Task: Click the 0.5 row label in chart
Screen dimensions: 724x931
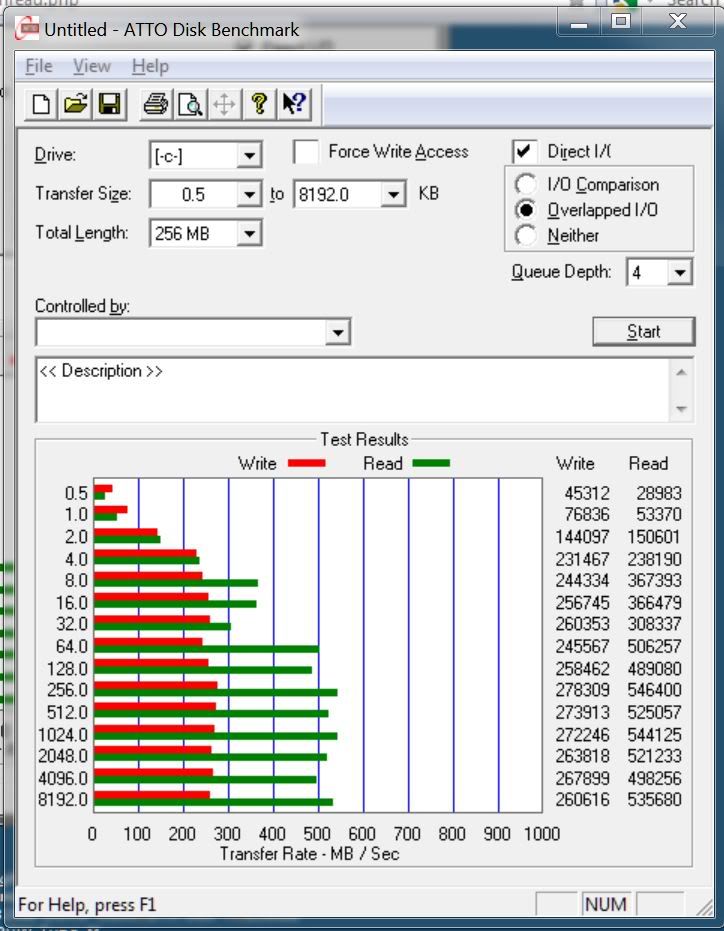Action: coord(76,493)
